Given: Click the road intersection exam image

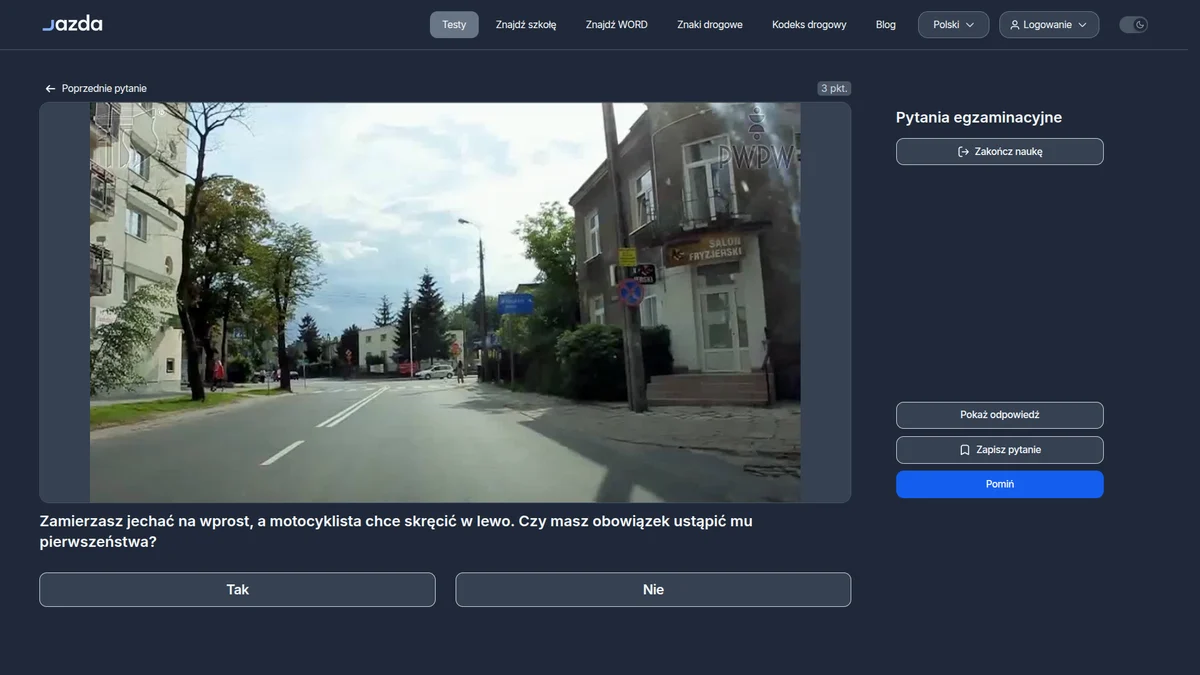Looking at the screenshot, I should (445, 302).
